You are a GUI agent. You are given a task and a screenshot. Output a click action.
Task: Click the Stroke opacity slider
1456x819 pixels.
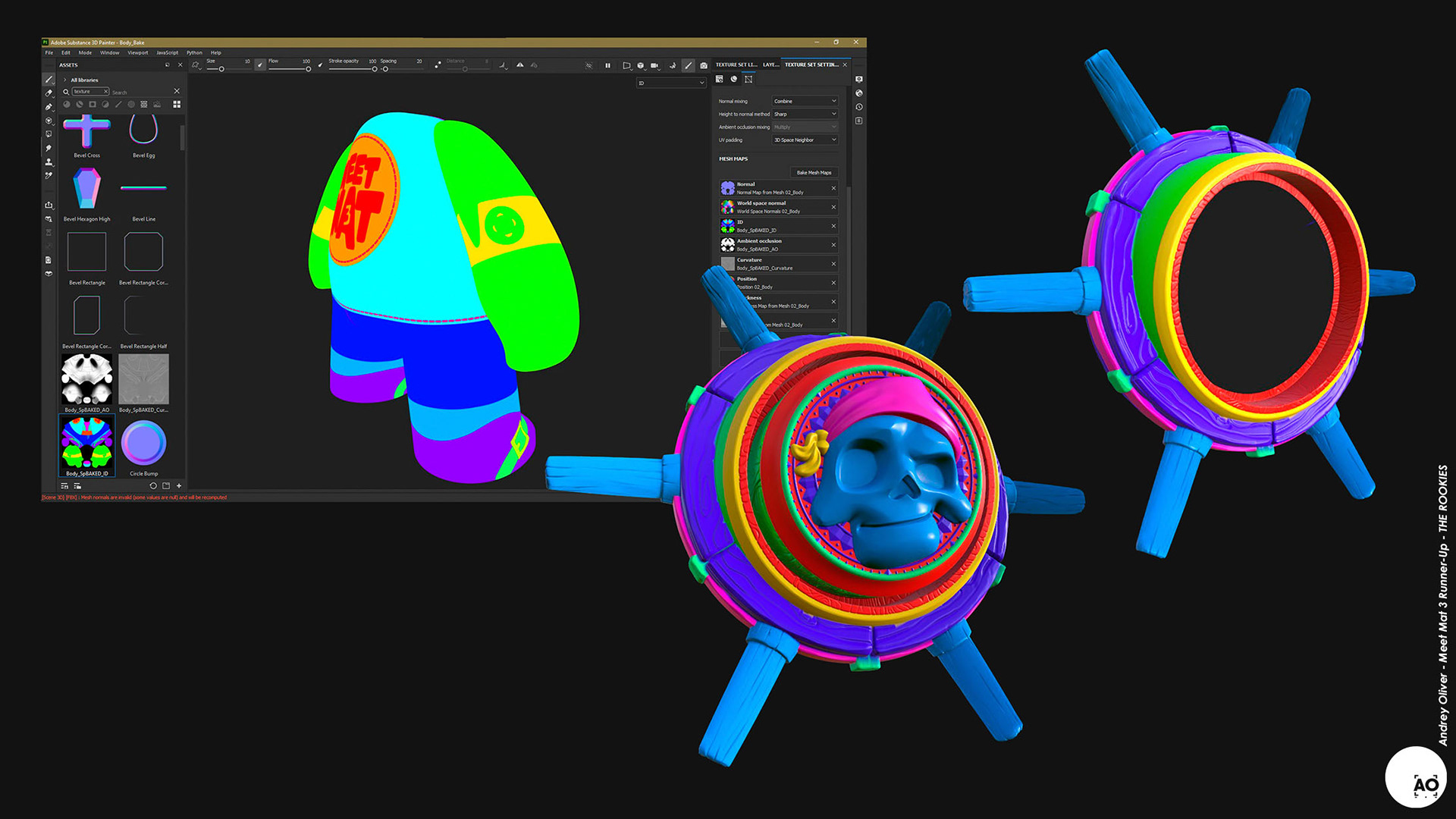point(352,69)
